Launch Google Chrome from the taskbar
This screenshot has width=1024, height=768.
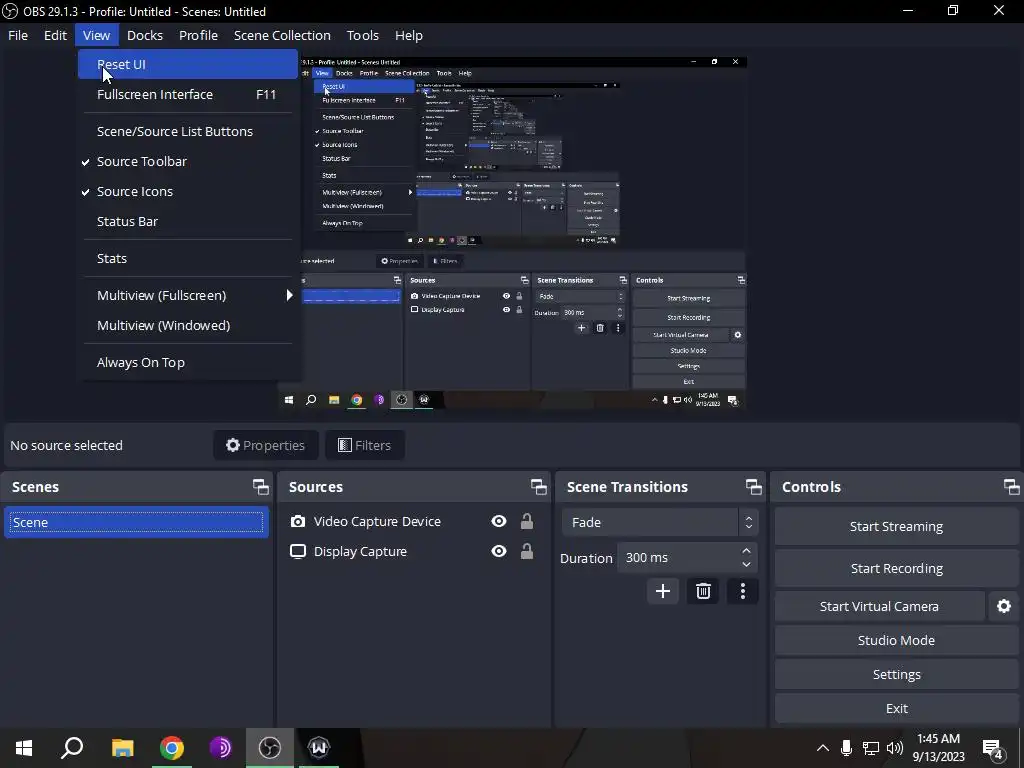tap(172, 748)
